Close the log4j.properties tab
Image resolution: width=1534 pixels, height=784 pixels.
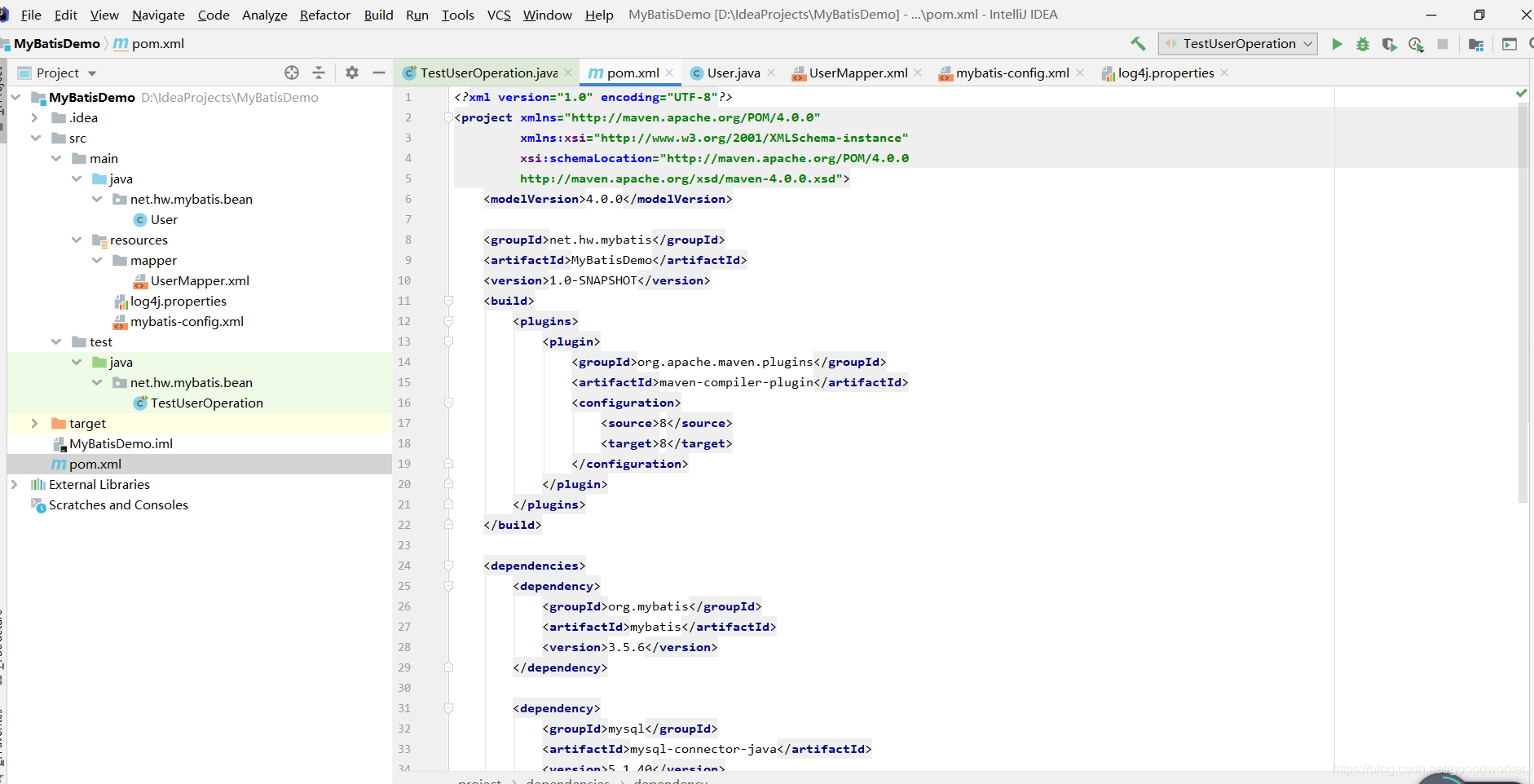point(1224,73)
